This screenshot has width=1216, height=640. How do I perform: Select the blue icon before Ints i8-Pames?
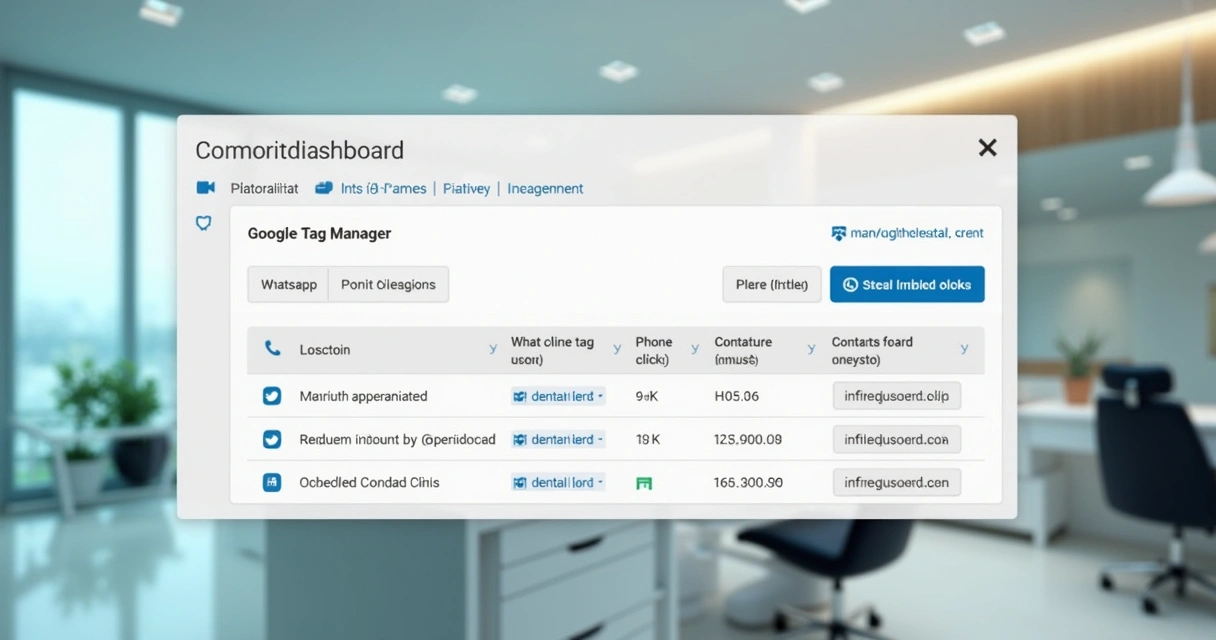click(322, 187)
